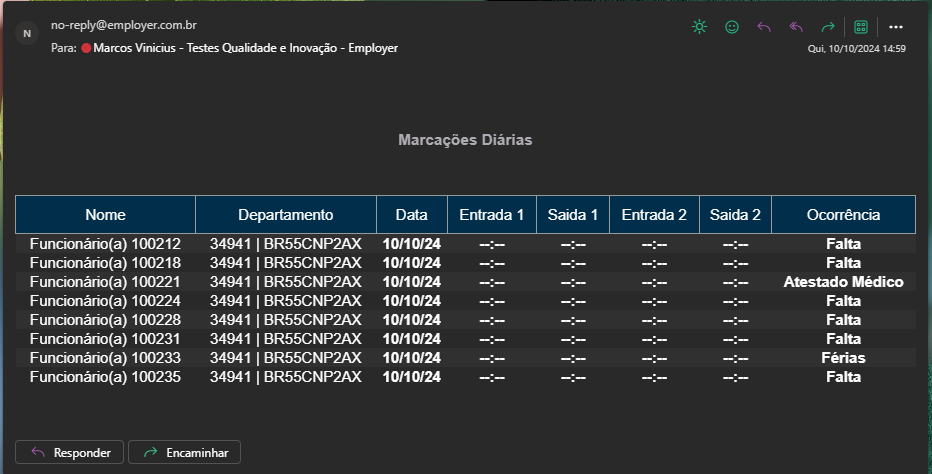Select Funcionário(a) 100212 name cell
The image size is (932, 474).
(105, 244)
